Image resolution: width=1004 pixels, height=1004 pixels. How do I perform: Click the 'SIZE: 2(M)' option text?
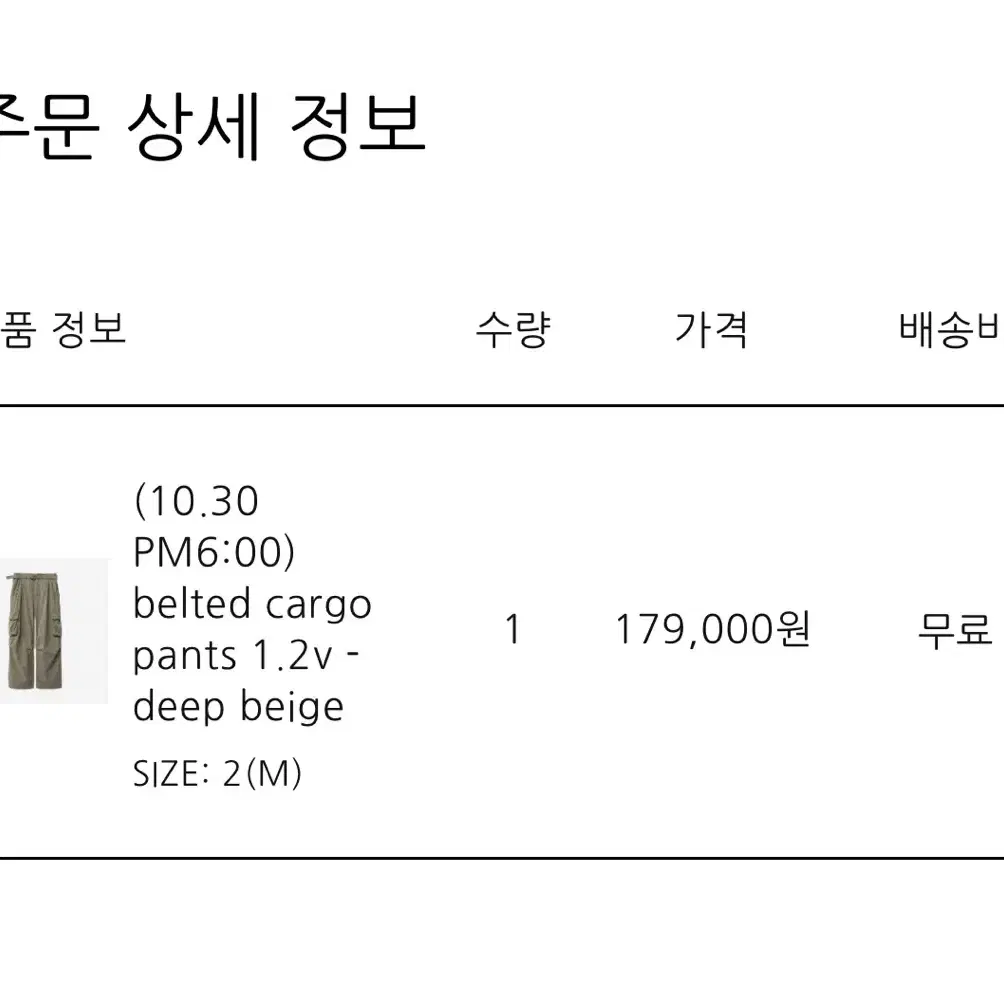tap(217, 773)
